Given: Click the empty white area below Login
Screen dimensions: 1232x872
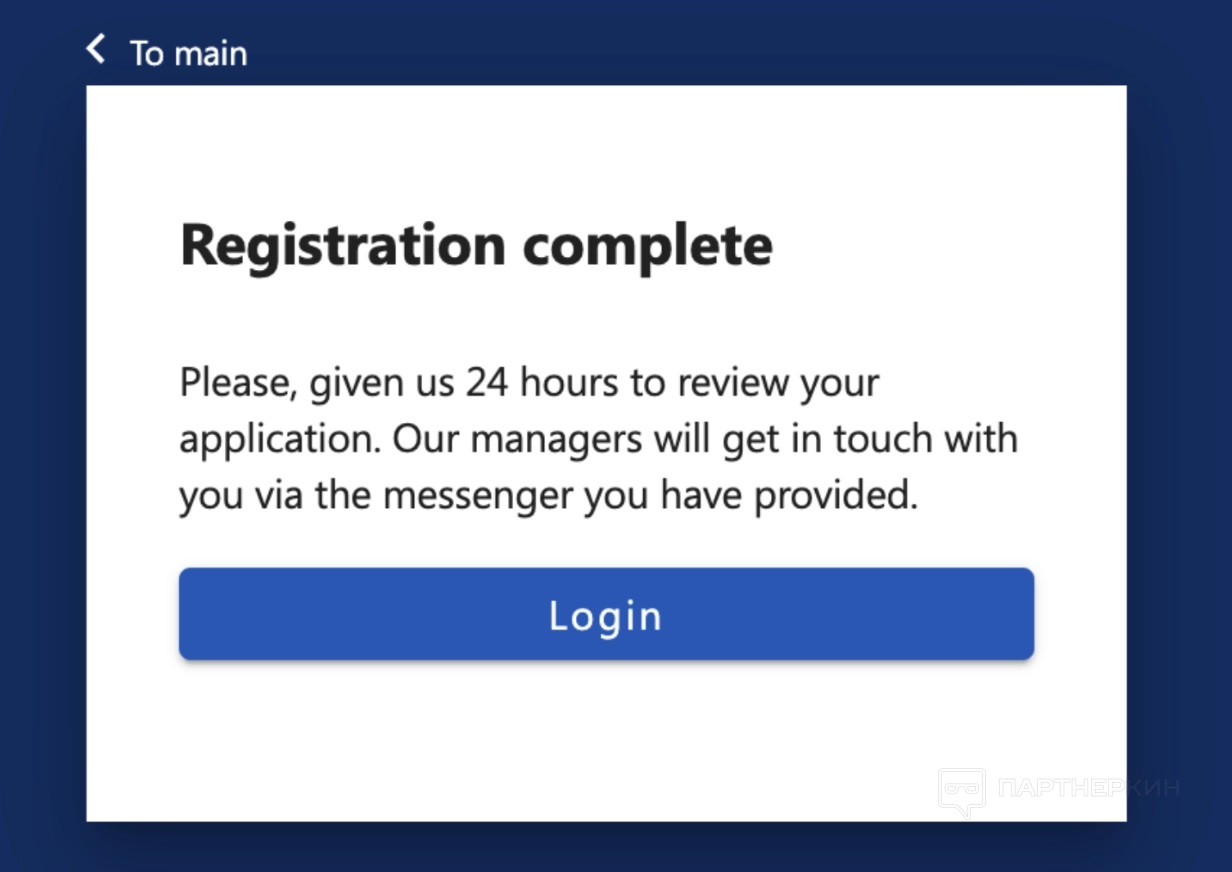Looking at the screenshot, I should click(x=606, y=740).
